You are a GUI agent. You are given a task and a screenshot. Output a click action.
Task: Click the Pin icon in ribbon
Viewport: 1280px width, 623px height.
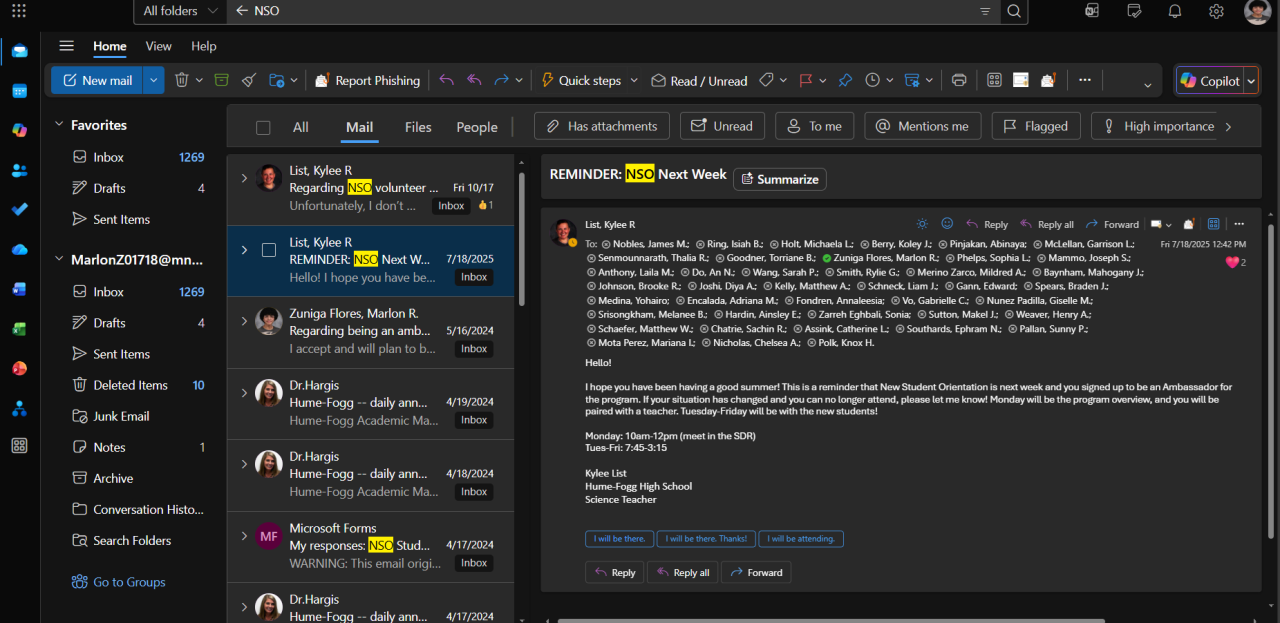pos(845,80)
